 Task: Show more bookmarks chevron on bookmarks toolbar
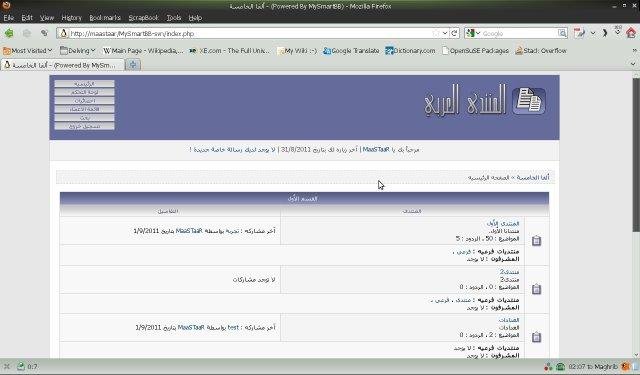coord(634,51)
